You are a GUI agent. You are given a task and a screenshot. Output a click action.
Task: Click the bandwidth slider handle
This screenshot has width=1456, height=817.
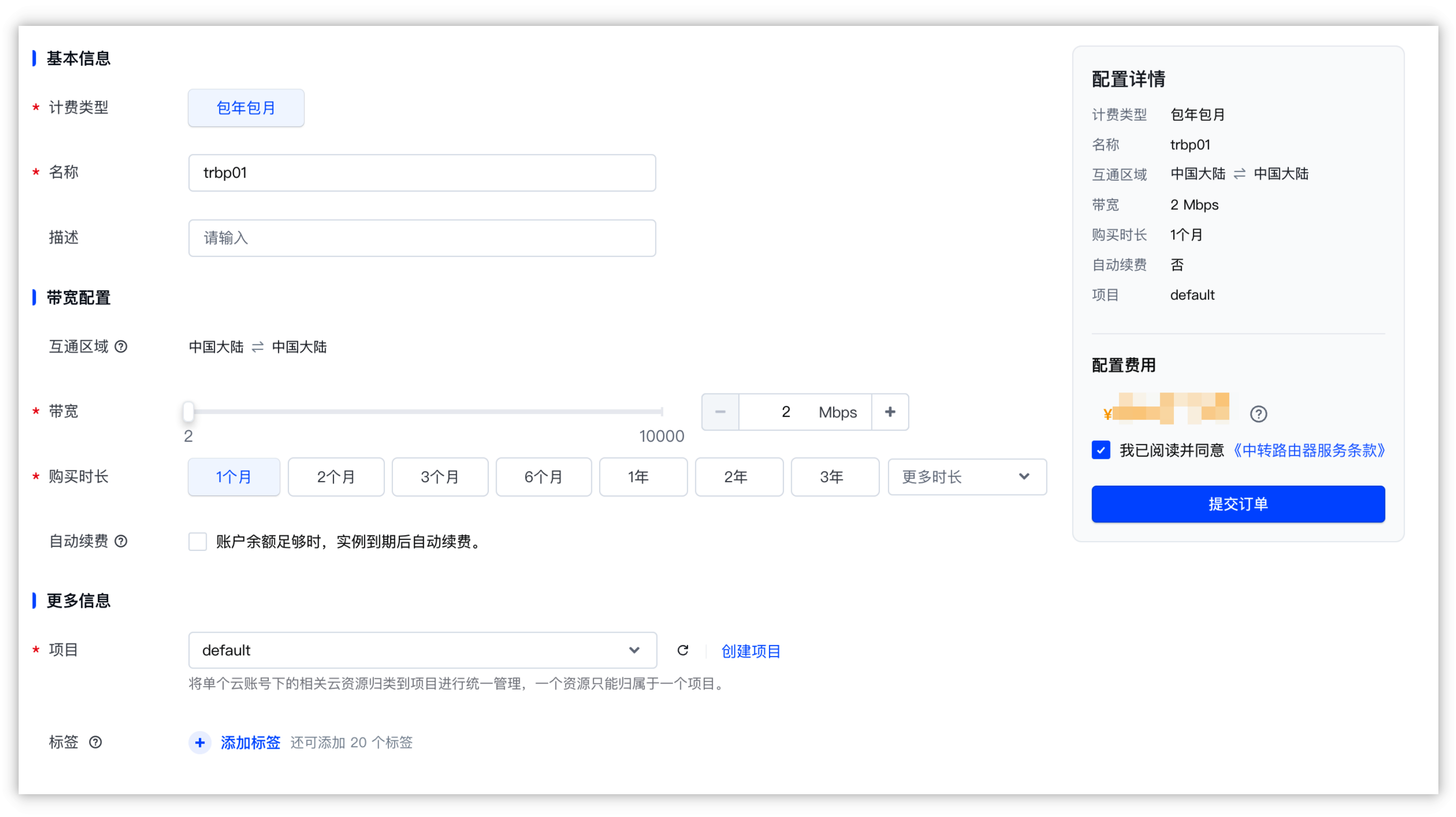click(188, 412)
